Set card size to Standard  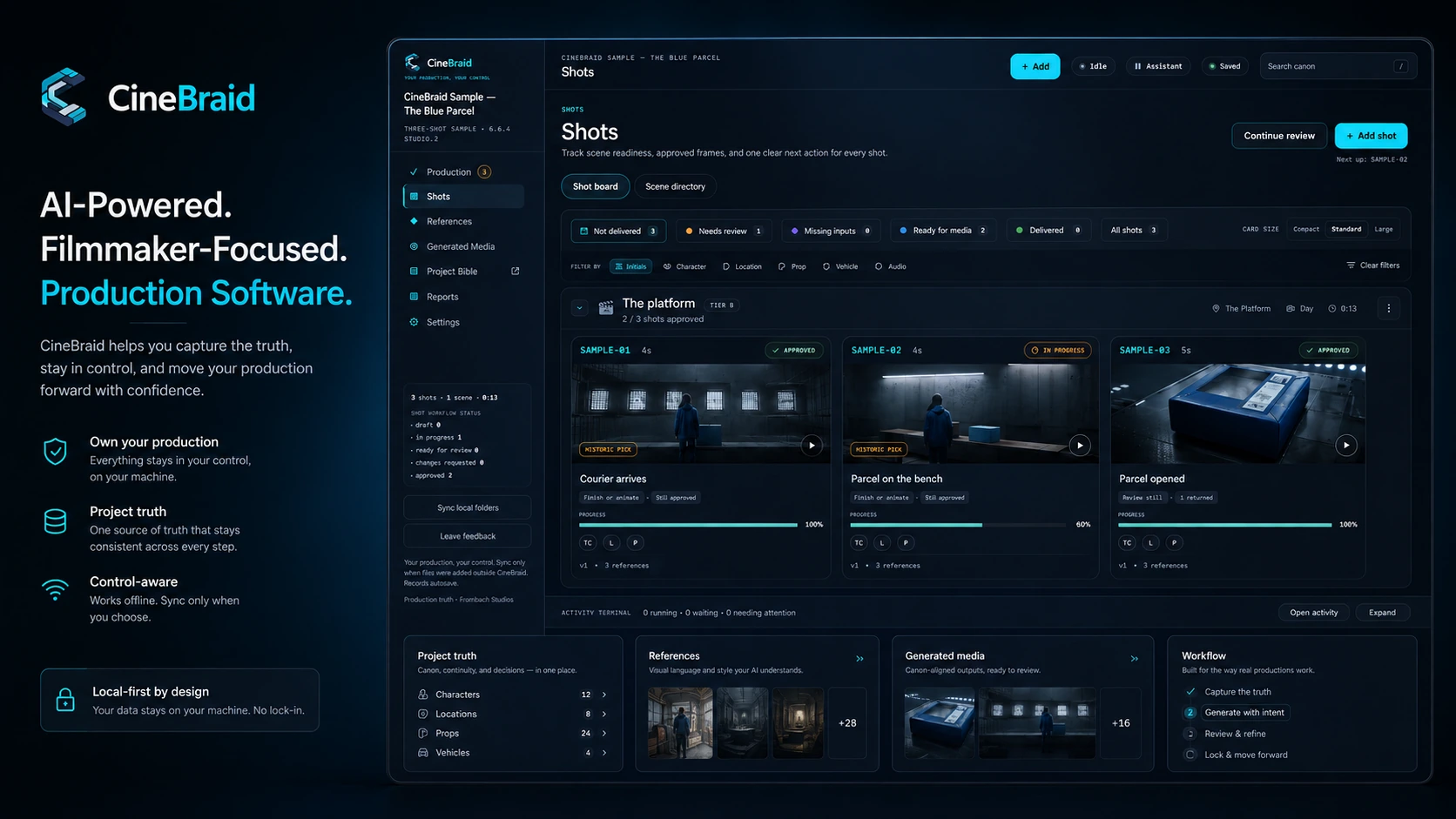[1346, 230]
